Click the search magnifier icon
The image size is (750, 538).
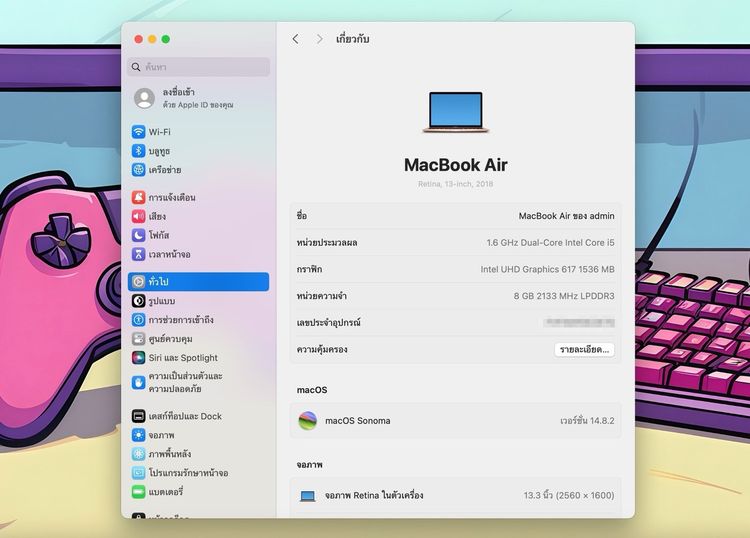(136, 67)
